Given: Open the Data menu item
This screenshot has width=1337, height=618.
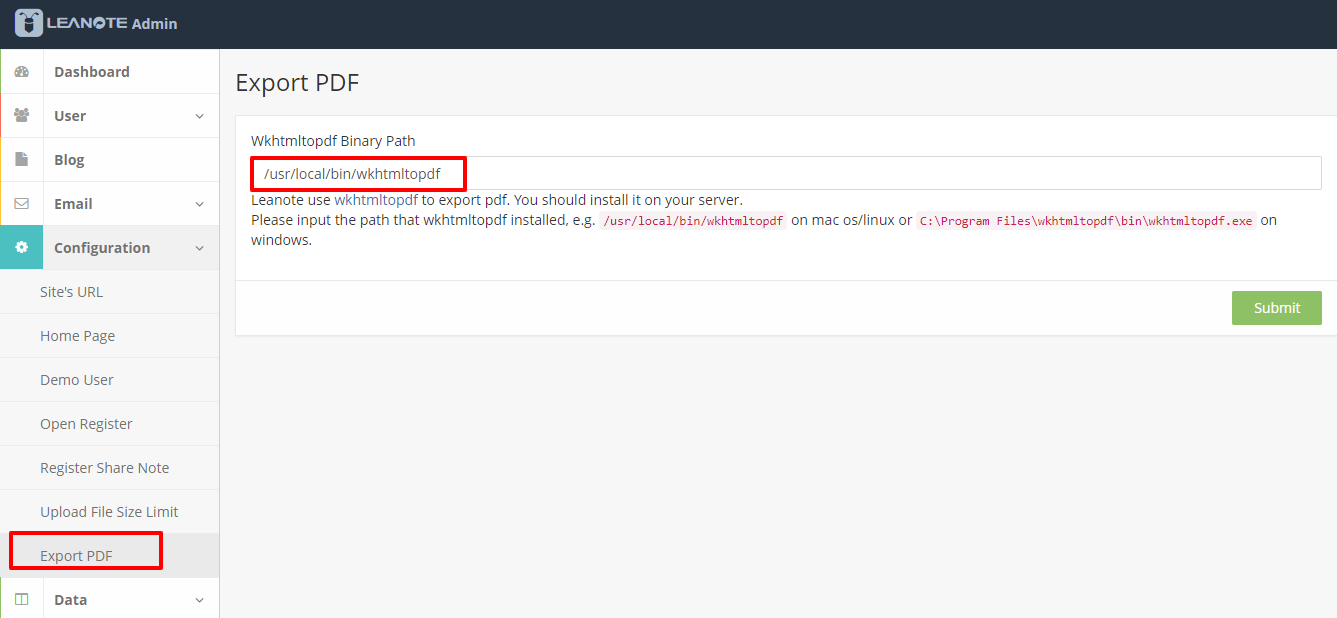Looking at the screenshot, I should point(110,600).
